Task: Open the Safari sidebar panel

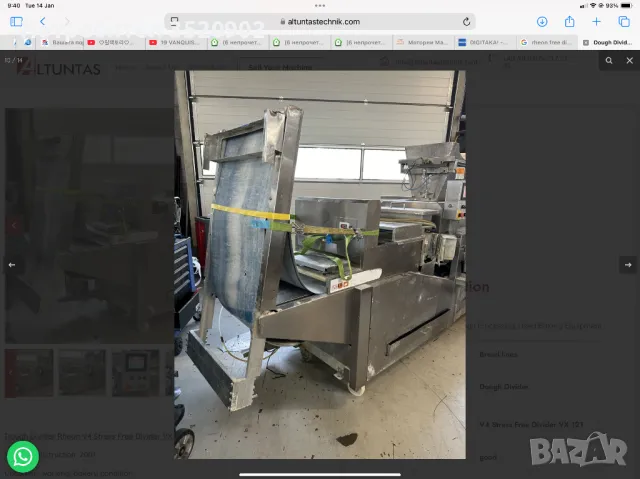Action: (x=16, y=21)
